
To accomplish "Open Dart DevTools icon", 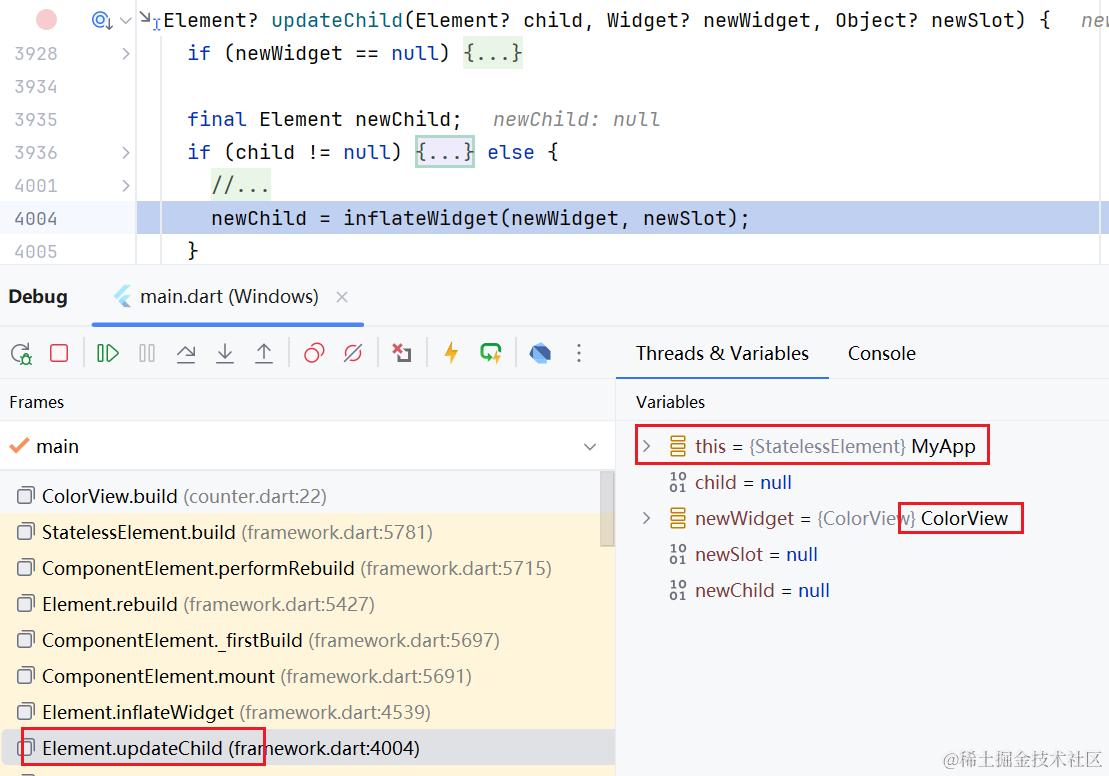I will (x=540, y=353).
